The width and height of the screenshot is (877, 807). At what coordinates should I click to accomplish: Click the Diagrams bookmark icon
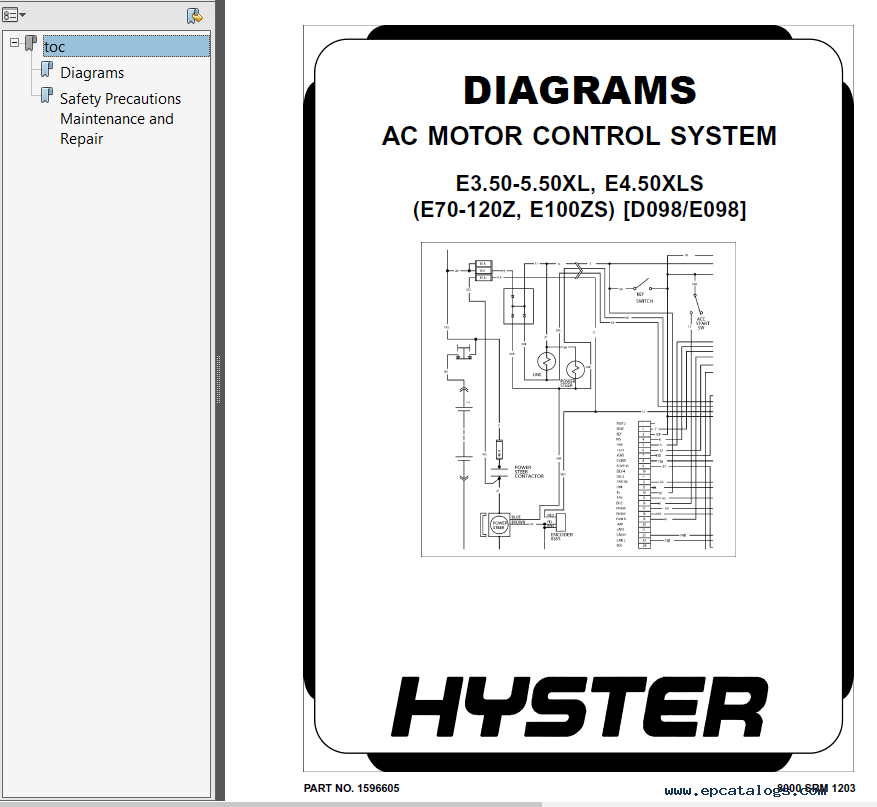[x=47, y=70]
